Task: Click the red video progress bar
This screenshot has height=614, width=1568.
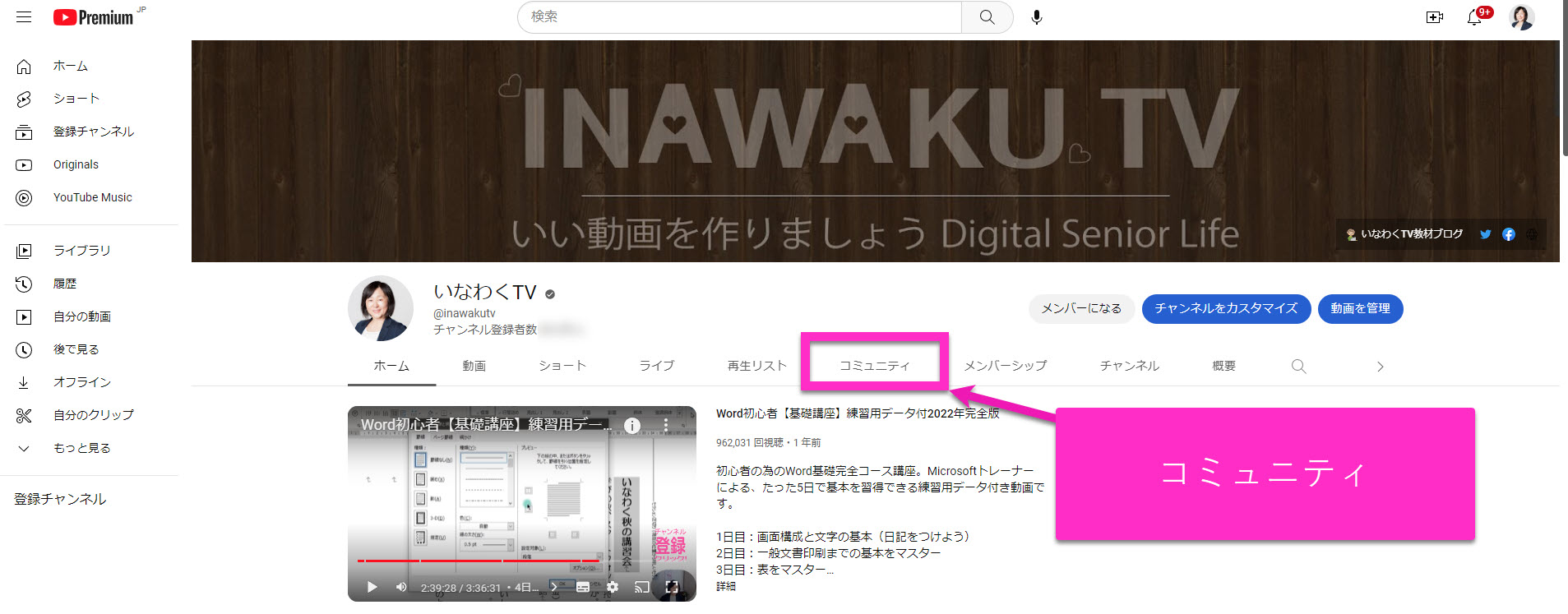Action: click(477, 561)
